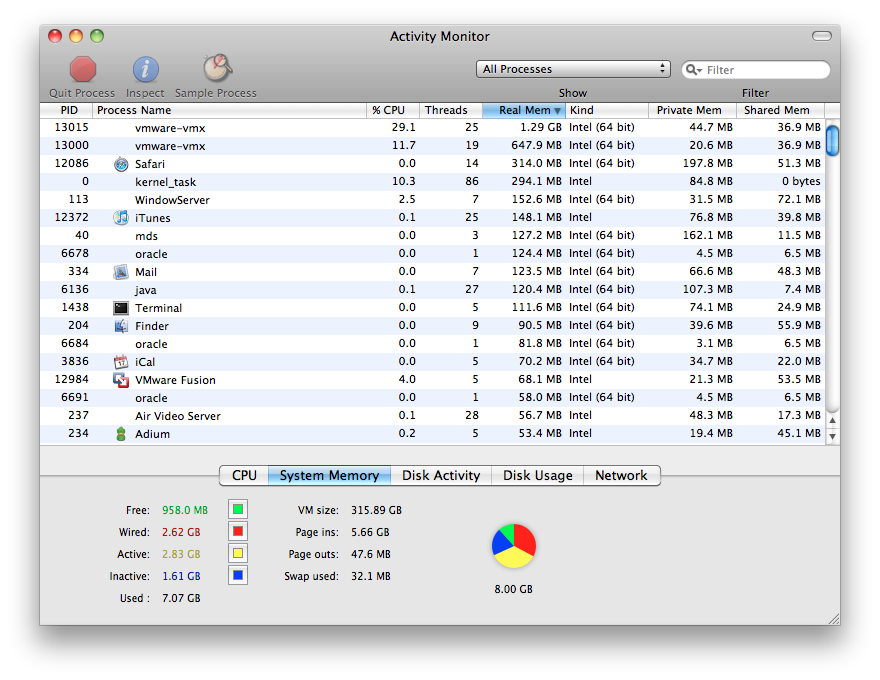Viewport: 880px width, 680px height.
Task: Click the 1.61 GB Inactive value
Action: click(181, 576)
